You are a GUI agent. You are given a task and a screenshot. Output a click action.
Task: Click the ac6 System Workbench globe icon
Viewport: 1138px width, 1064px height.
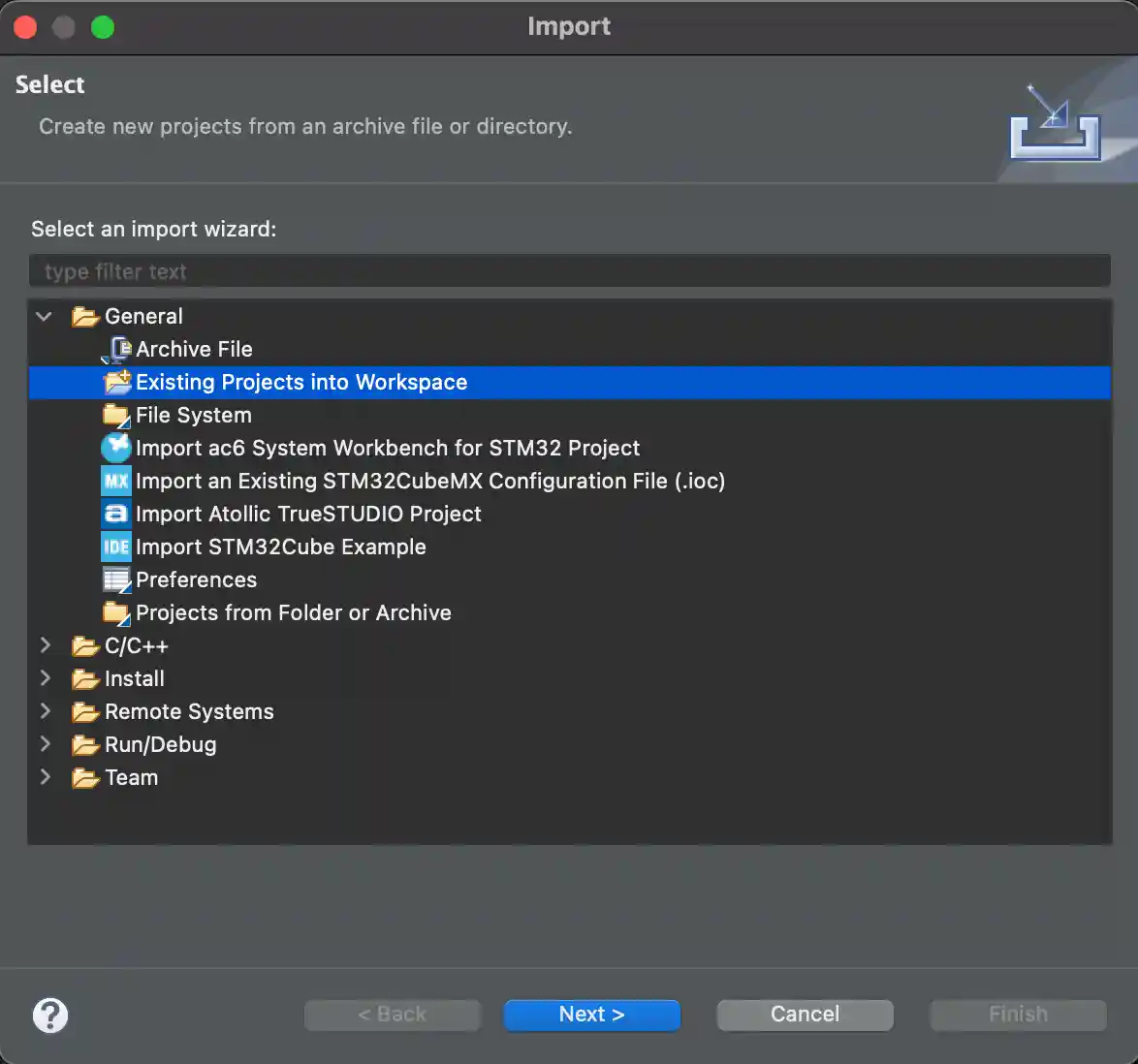click(115, 448)
